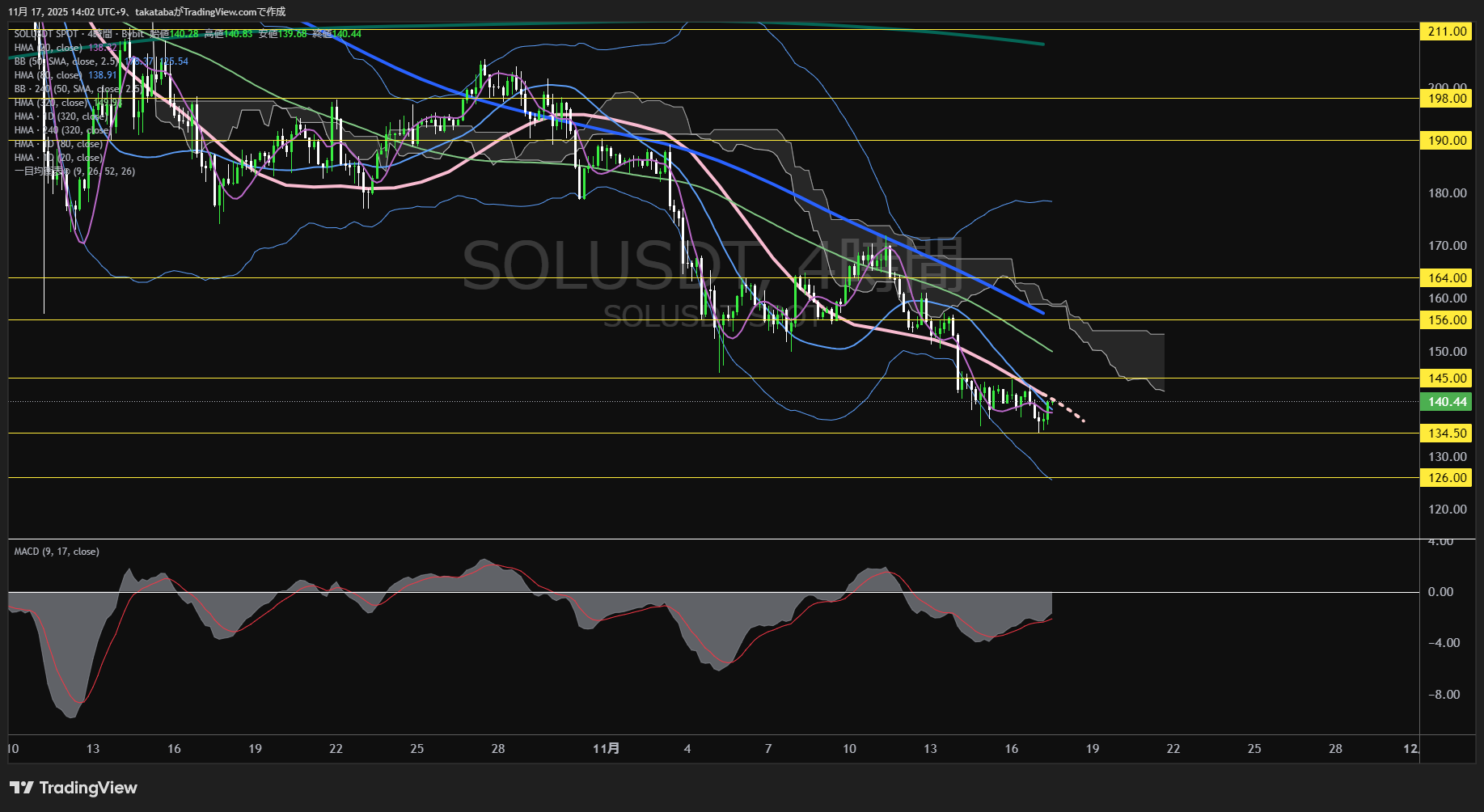Click the TradingView logo at bottom left

(x=74, y=788)
